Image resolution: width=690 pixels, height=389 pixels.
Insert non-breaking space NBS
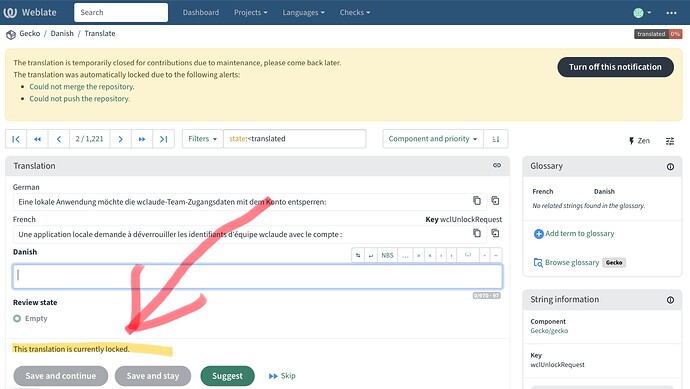[x=387, y=255]
